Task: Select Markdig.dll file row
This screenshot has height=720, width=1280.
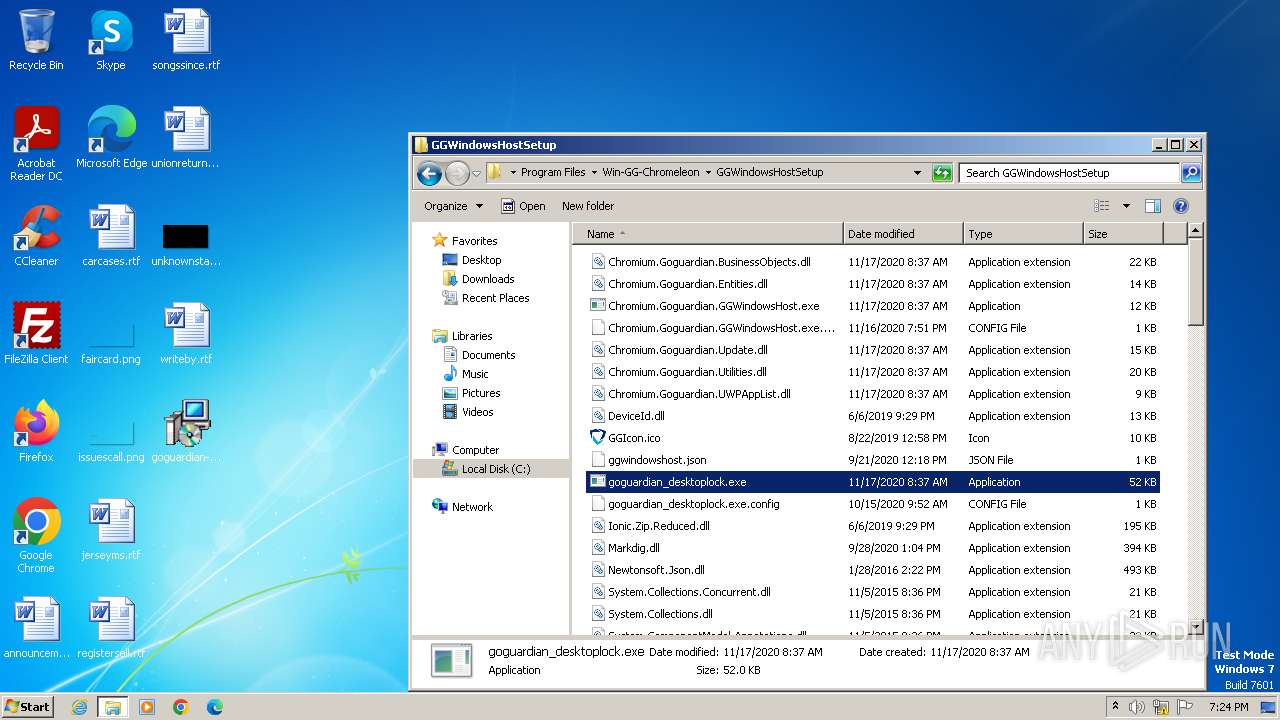Action: 872,548
